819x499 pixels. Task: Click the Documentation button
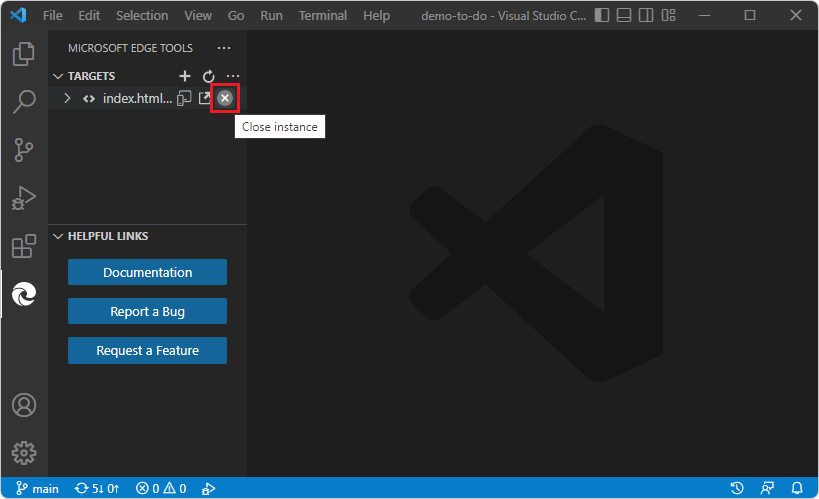147,272
